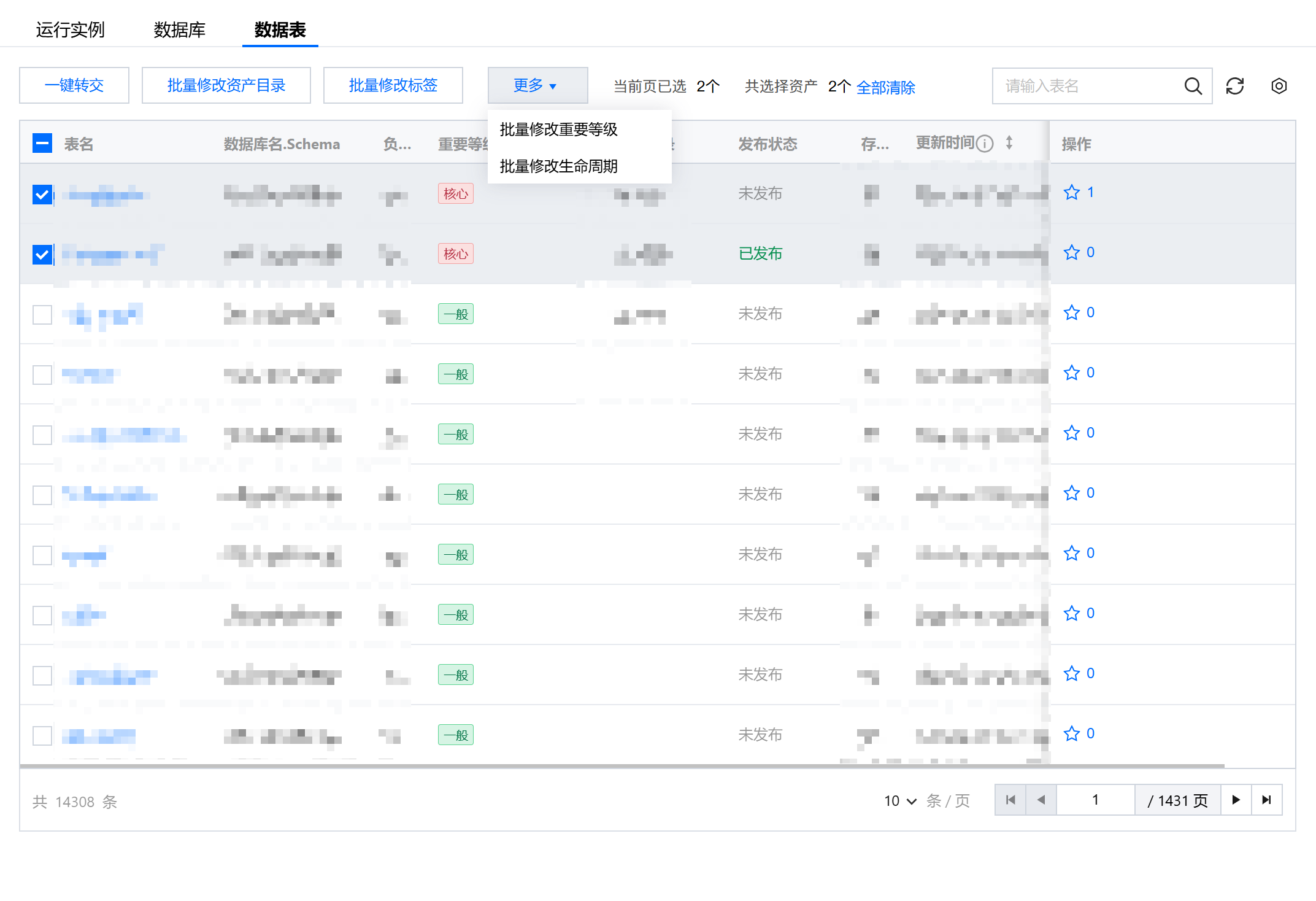Go to the last page
The image size is (1316, 901).
tap(1266, 800)
